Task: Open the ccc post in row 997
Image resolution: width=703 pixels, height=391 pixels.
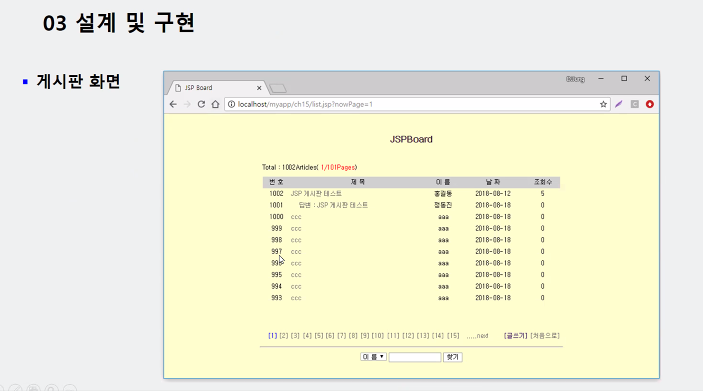Action: click(x=296, y=252)
